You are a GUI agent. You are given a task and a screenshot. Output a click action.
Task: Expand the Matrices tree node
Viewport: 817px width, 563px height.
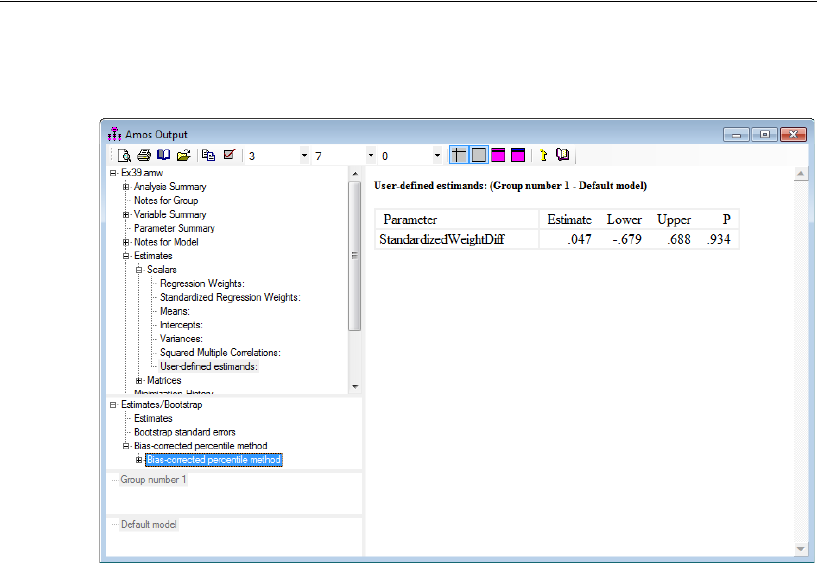coord(139,381)
